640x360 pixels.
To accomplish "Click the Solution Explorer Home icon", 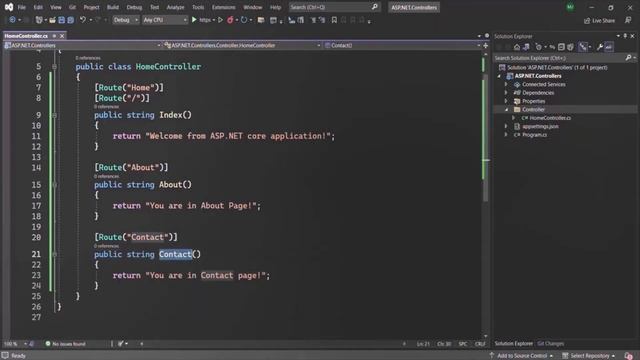I will pyautogui.click(x=517, y=47).
